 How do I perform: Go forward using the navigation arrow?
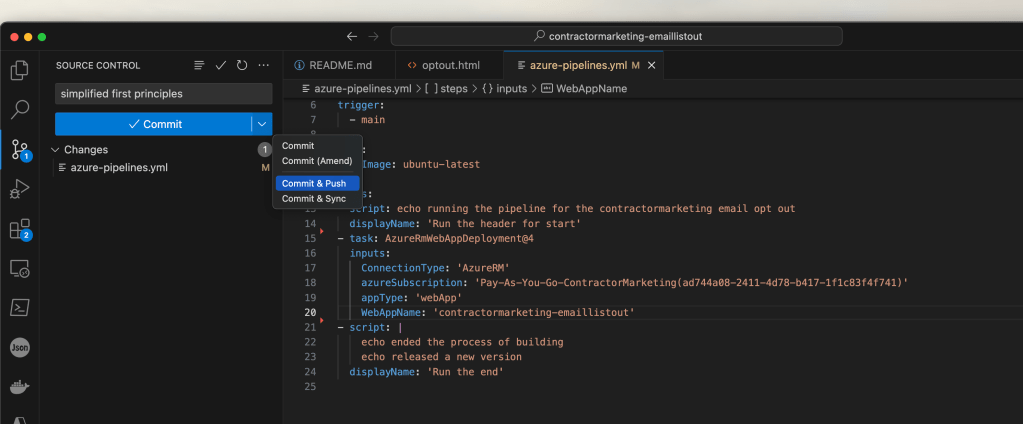[373, 37]
